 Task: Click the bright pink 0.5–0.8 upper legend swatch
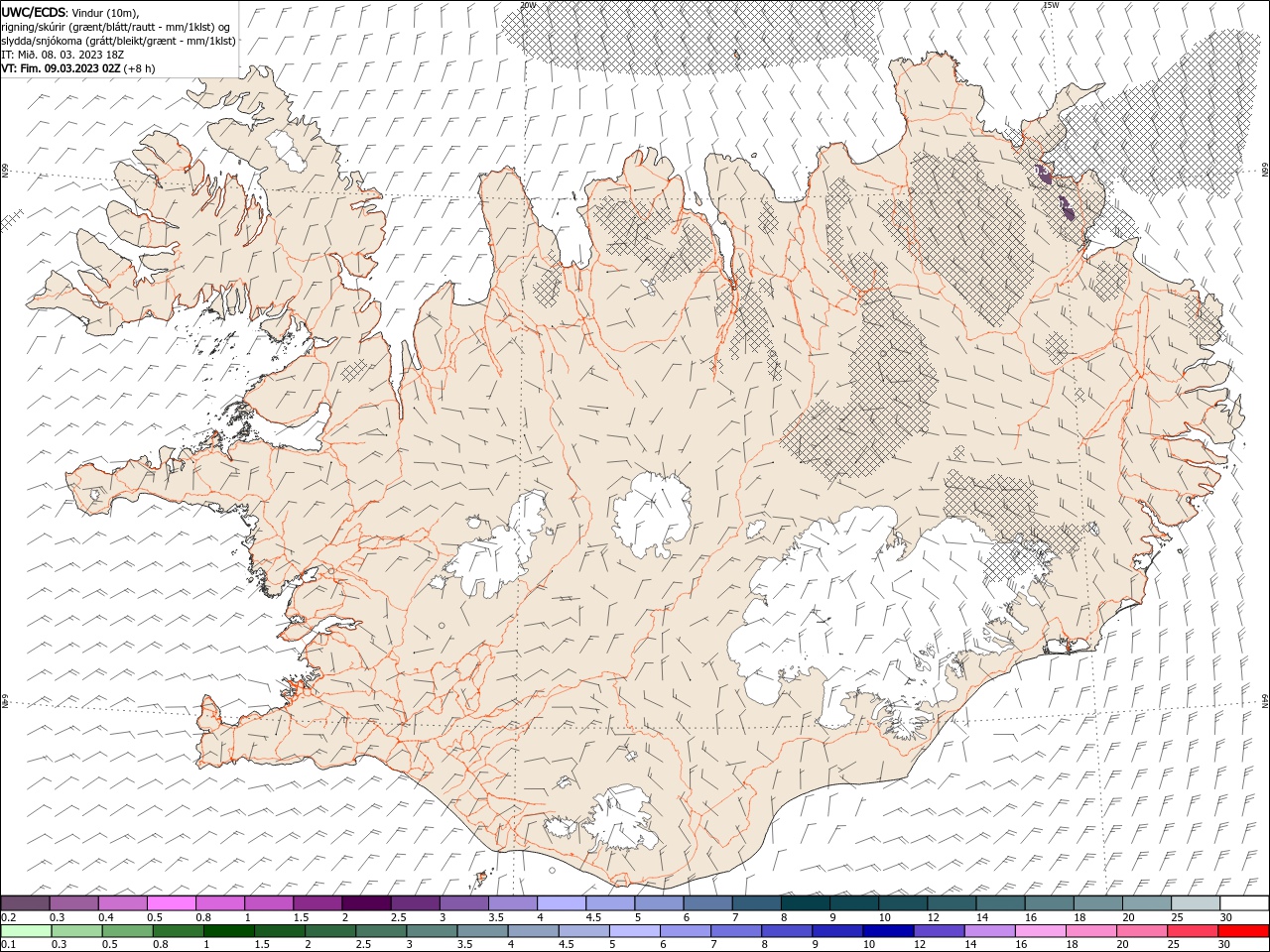point(172,903)
